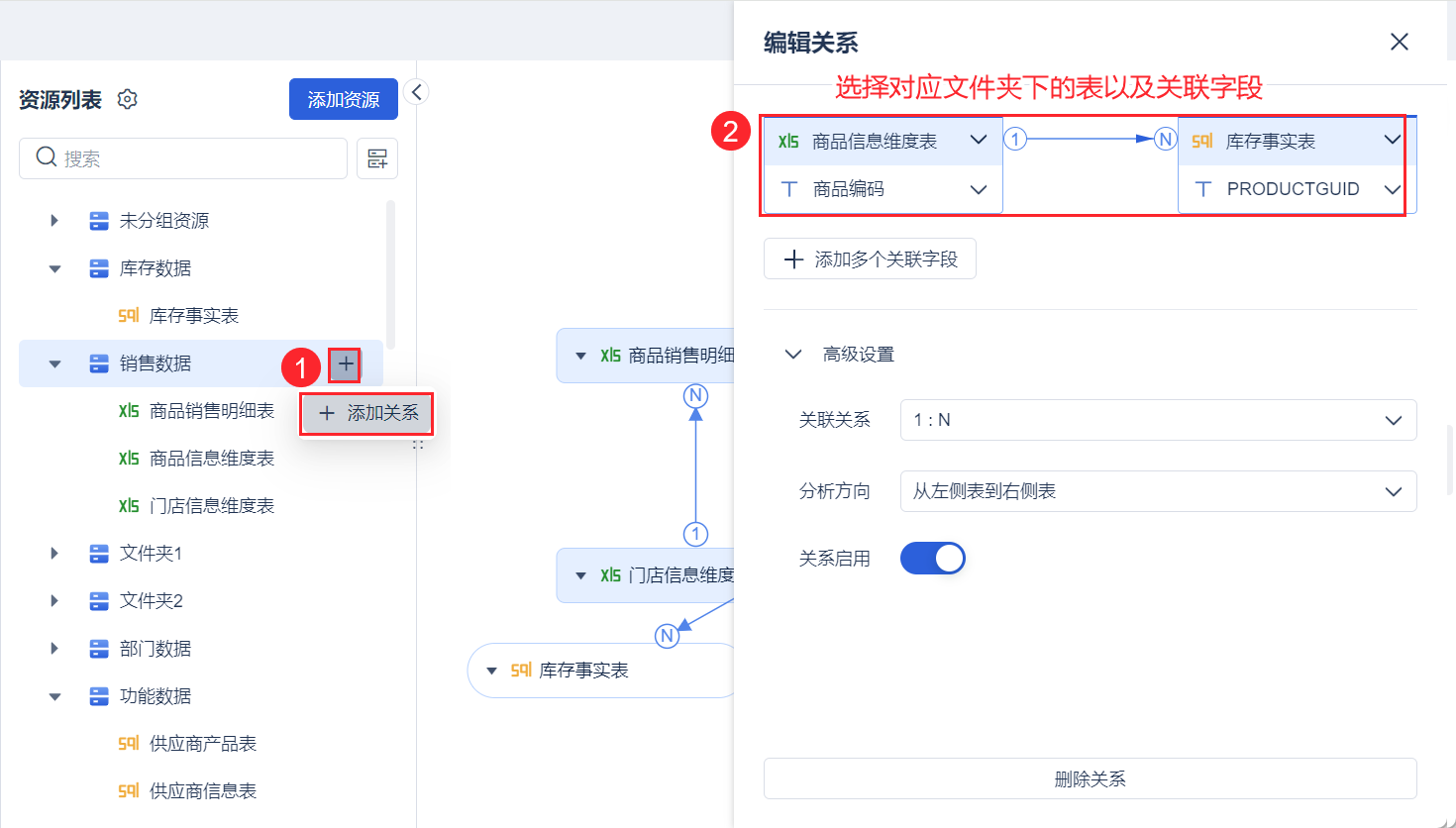Screen dimensions: 1456x828
Task: Click 部门数据 folder icon
Action: click(99, 649)
